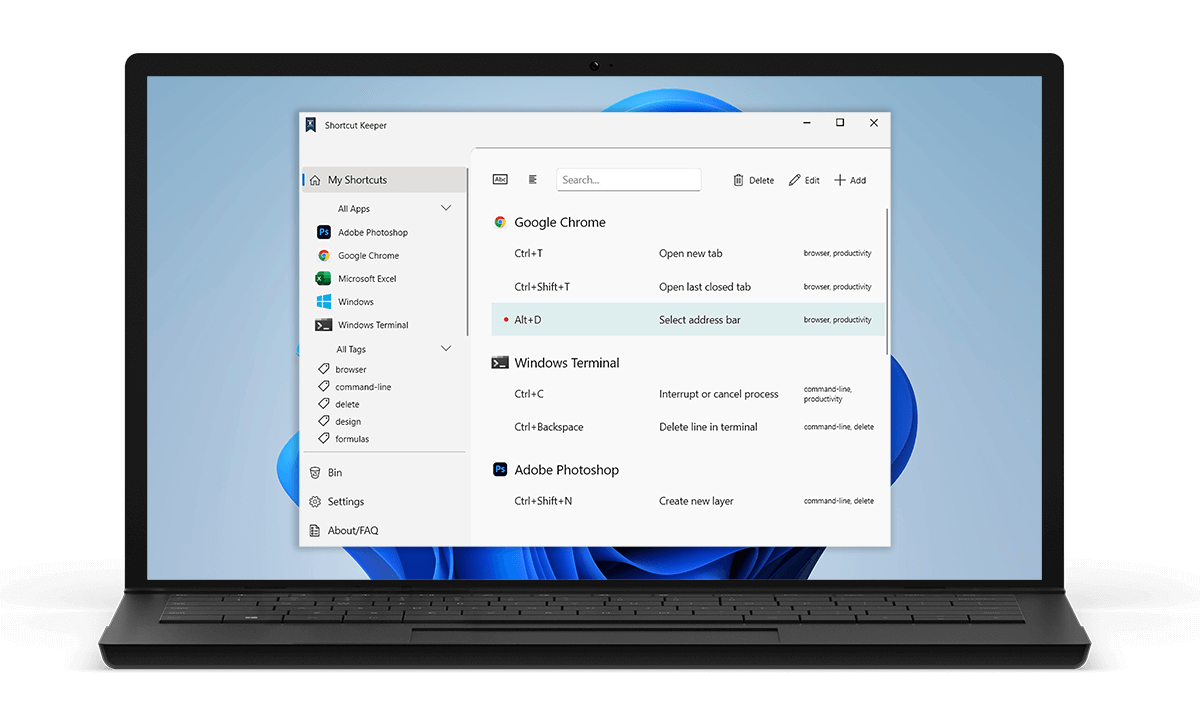Viewport: 1200px width, 725px height.
Task: Collapse the All Tags section chevron
Action: click(446, 349)
